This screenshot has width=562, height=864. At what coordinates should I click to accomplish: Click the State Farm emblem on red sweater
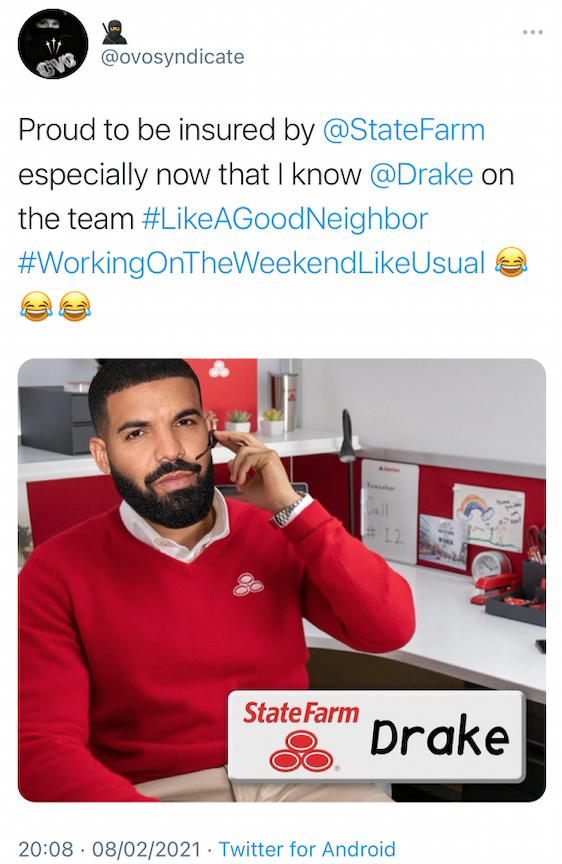click(x=248, y=584)
